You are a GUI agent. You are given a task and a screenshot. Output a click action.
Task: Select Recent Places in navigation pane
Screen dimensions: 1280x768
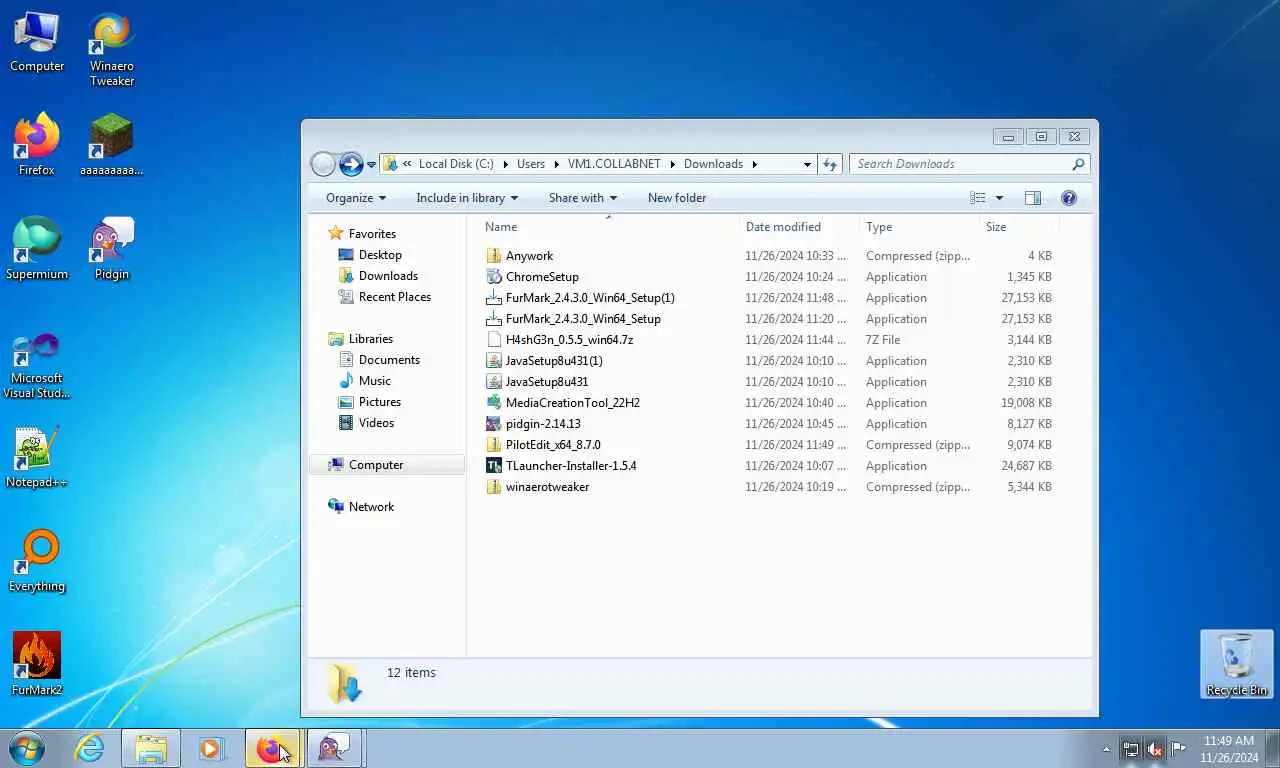(394, 297)
